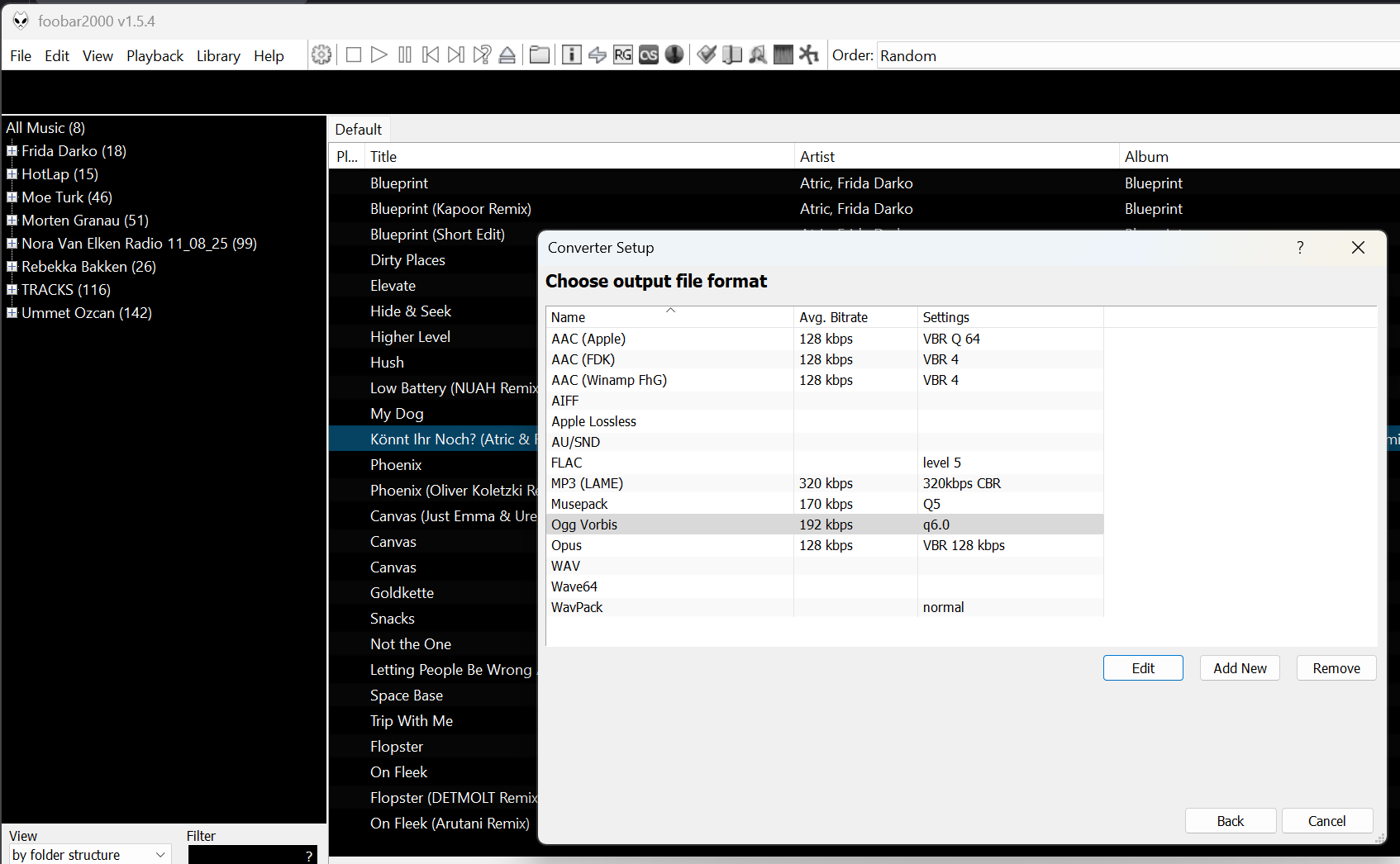The height and width of the screenshot is (864, 1400).
Task: Click the RG ReplayGain icon
Action: (622, 55)
